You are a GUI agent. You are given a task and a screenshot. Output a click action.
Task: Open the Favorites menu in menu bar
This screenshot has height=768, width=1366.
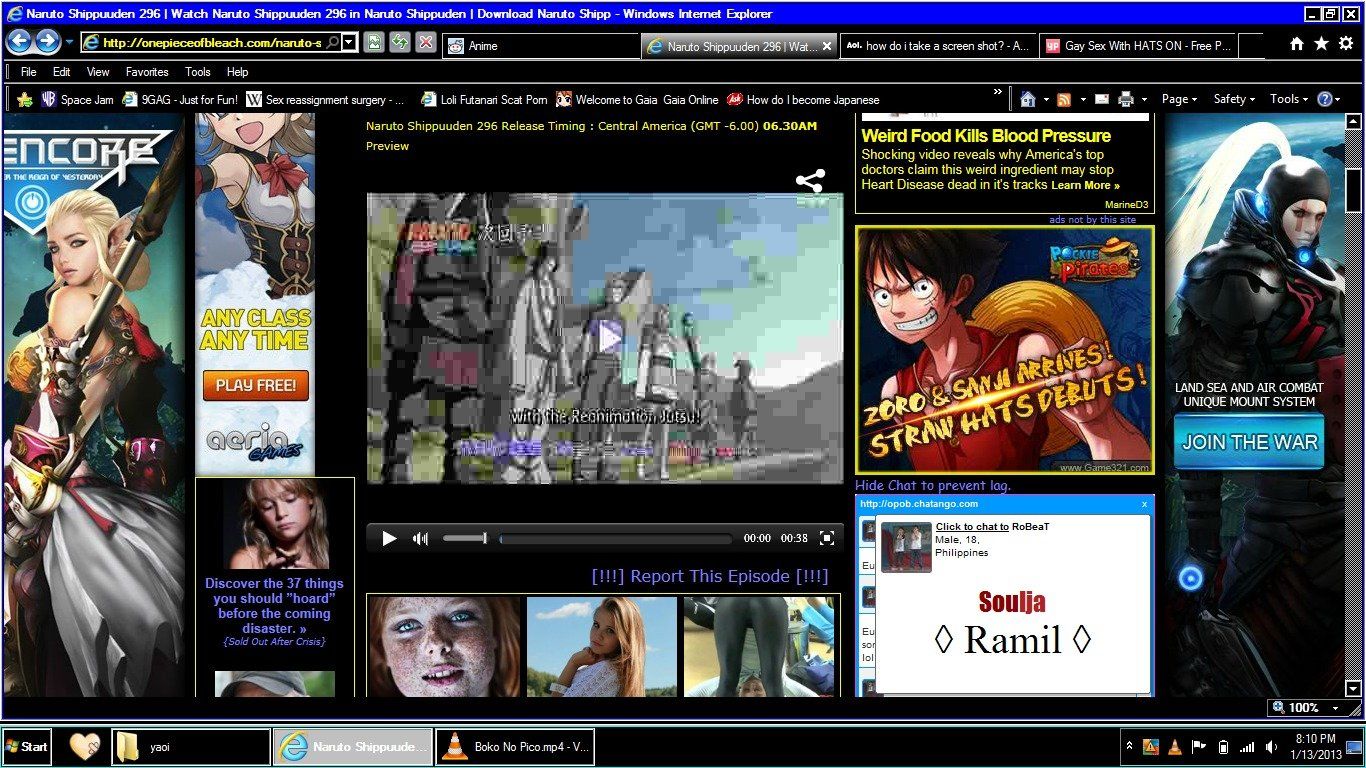[147, 72]
